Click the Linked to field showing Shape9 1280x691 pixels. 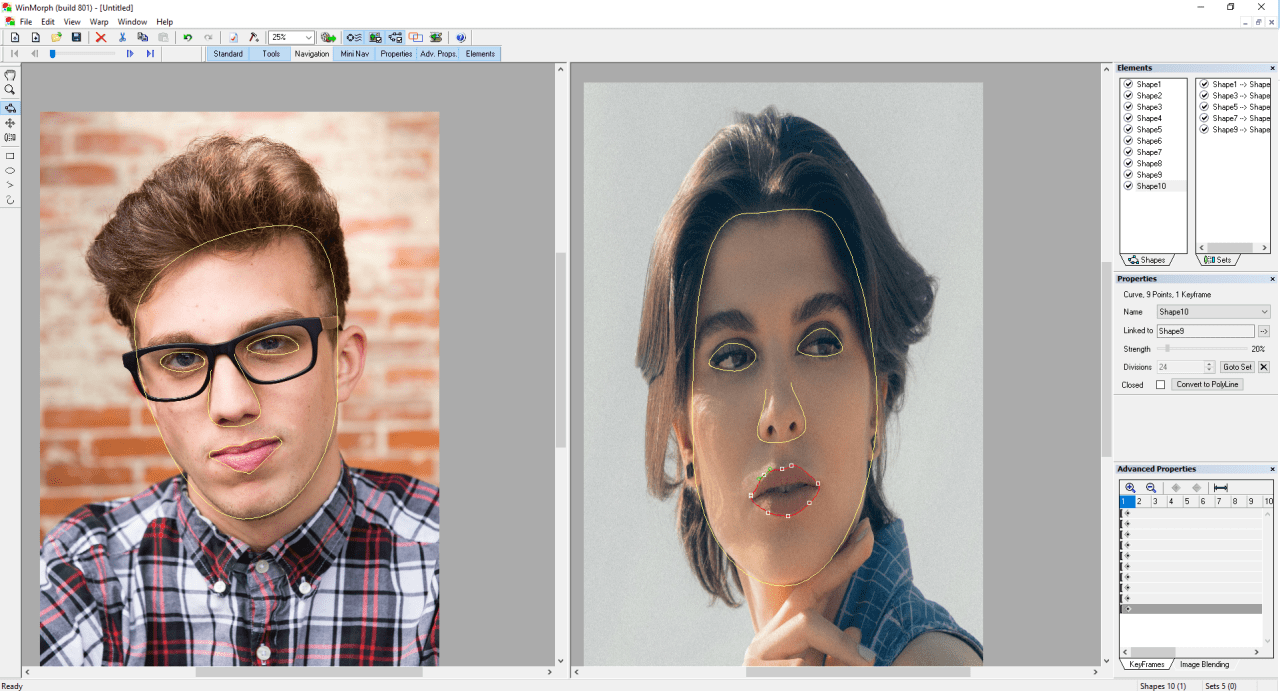1205,331
